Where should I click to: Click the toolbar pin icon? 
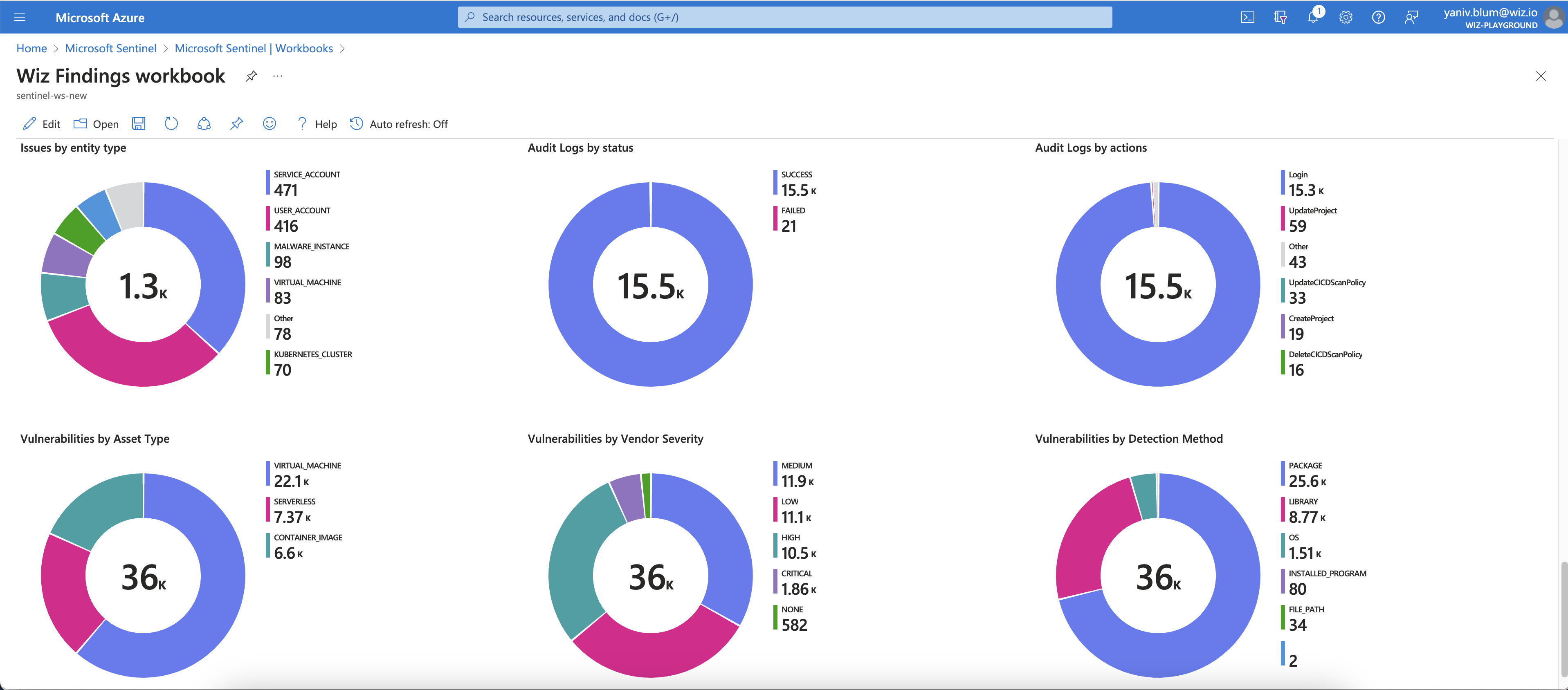pos(236,123)
